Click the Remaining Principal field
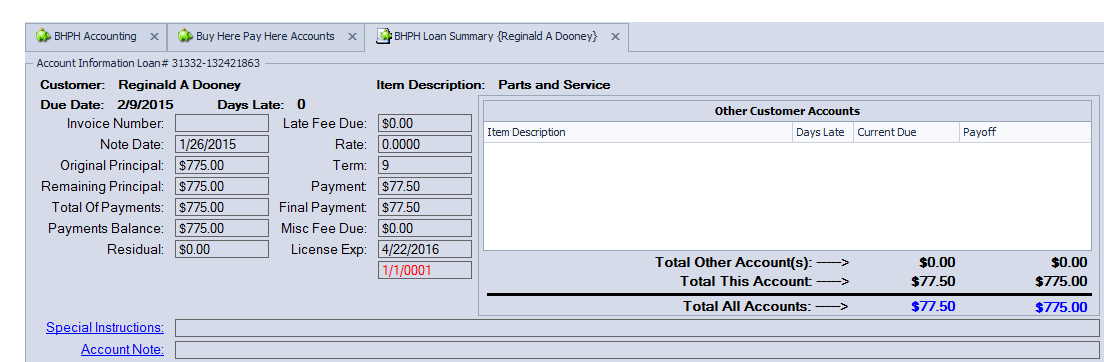 pos(222,187)
